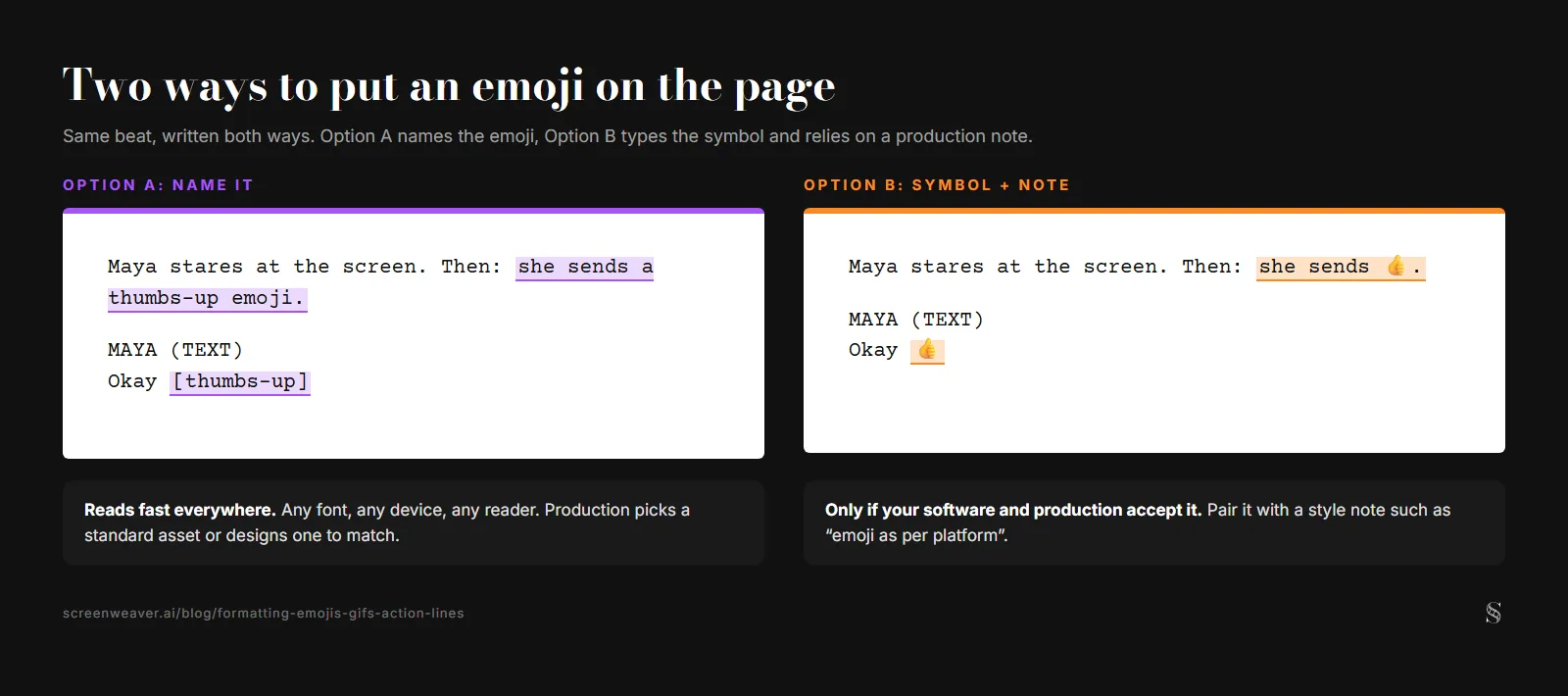Select the word "Okay" in the Option A card
Viewport: 1568px width, 696px height.
[132, 381]
